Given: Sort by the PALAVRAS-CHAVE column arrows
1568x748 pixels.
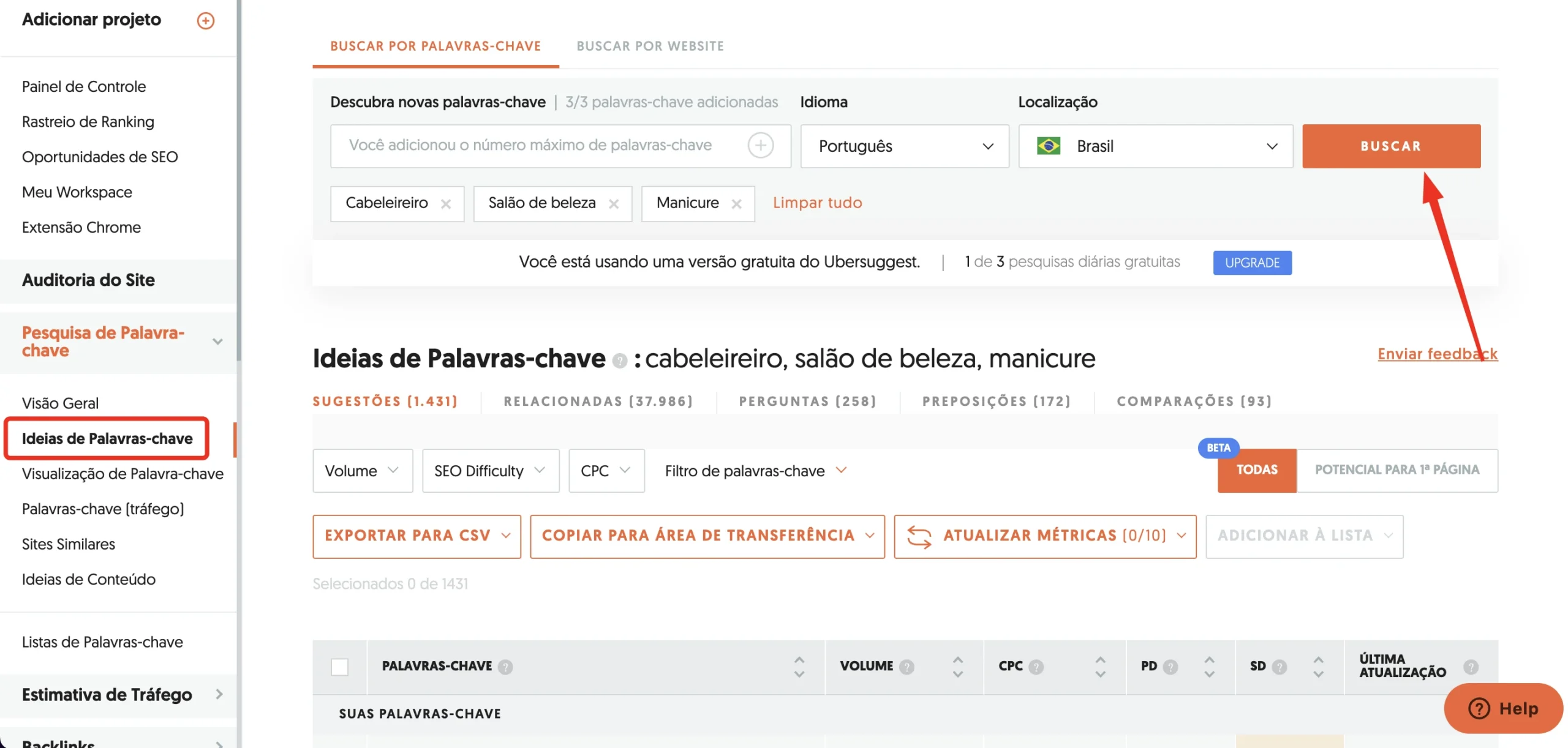Looking at the screenshot, I should pyautogui.click(x=799, y=667).
